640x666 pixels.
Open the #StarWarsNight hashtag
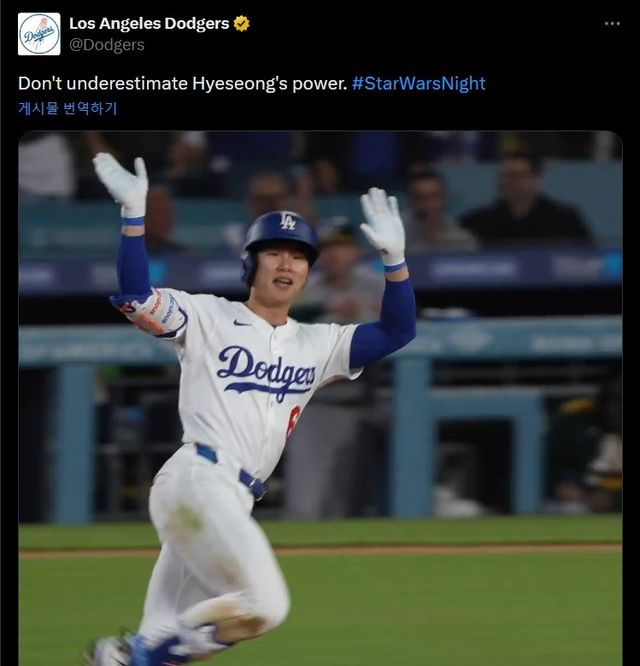[418, 83]
